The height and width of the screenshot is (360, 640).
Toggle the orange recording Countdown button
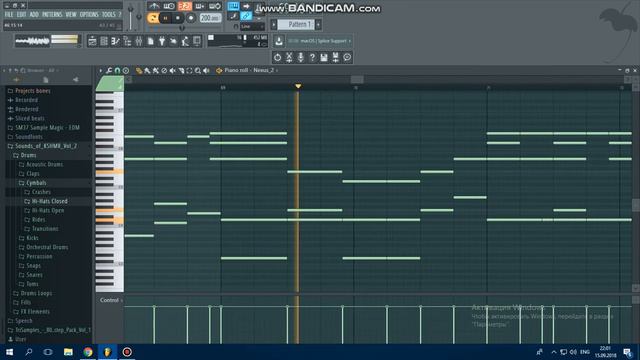click(184, 6)
